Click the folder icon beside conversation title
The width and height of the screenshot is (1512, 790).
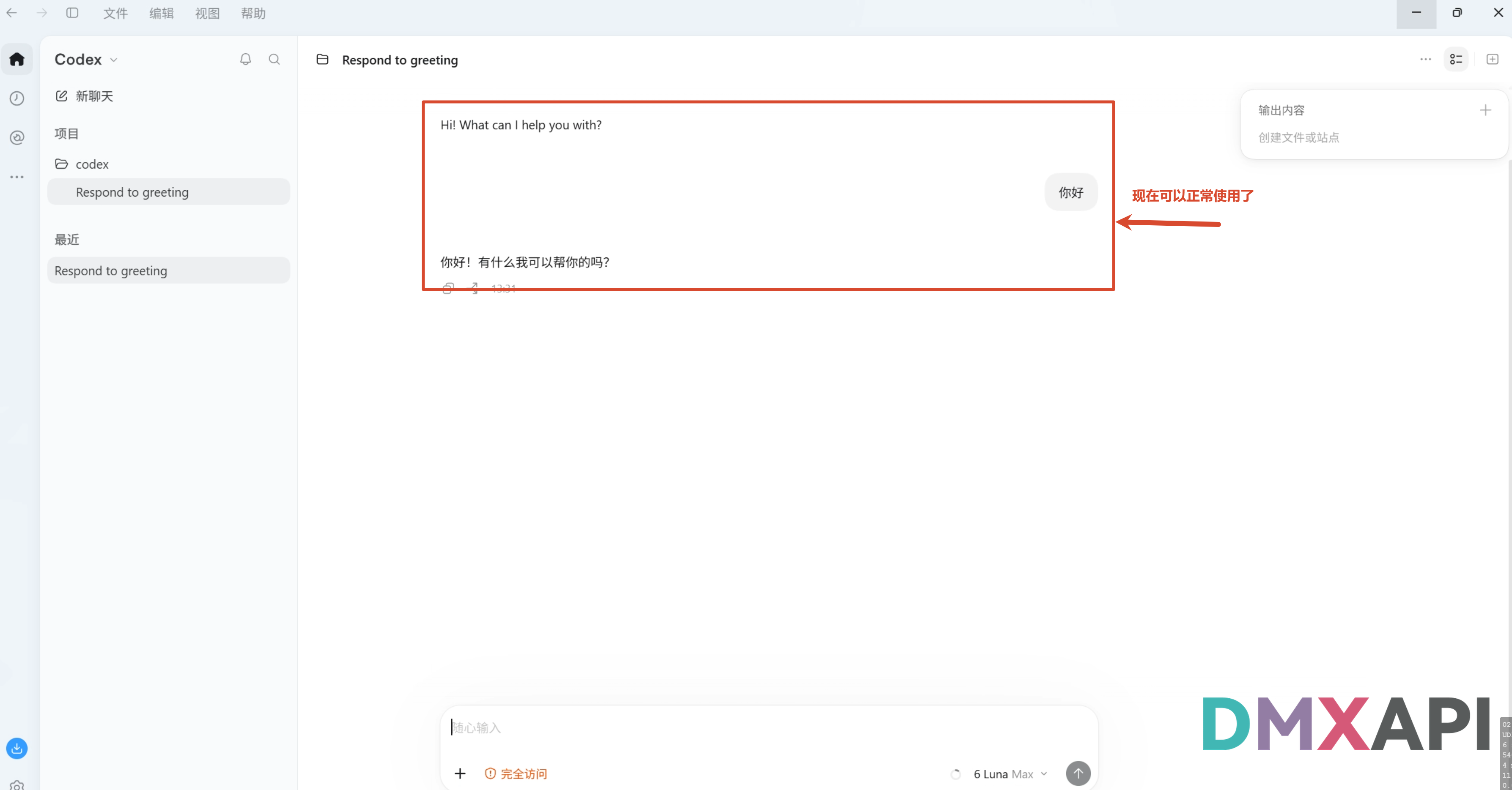322,59
